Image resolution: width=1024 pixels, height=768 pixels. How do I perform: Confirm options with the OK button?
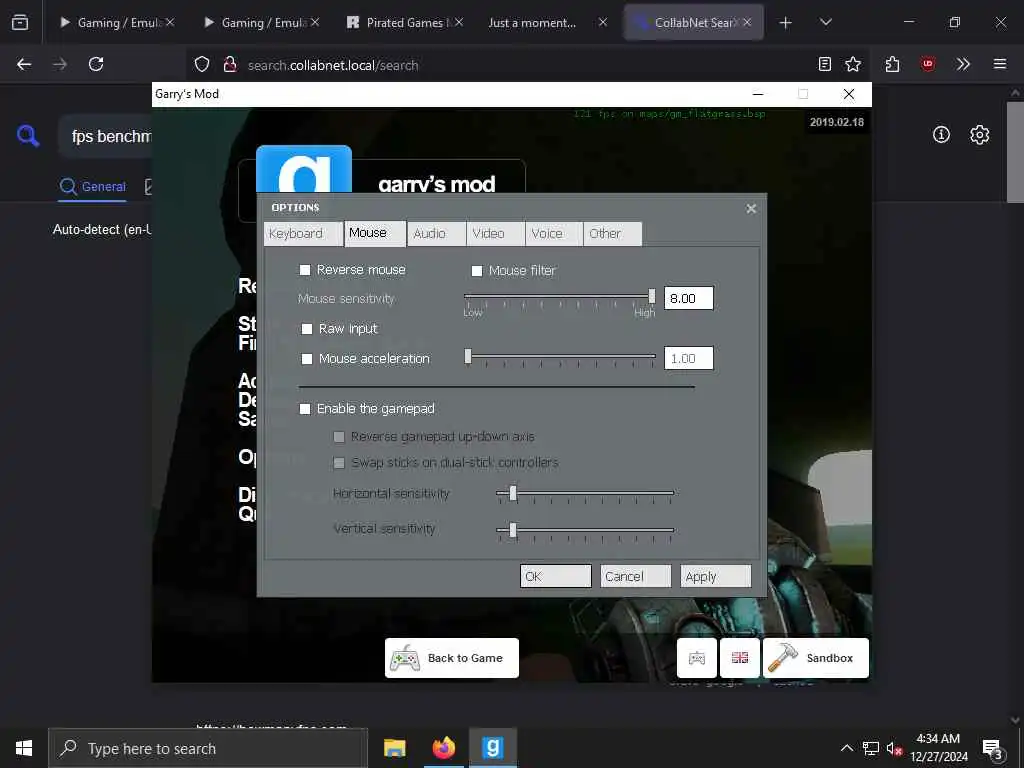coord(556,576)
